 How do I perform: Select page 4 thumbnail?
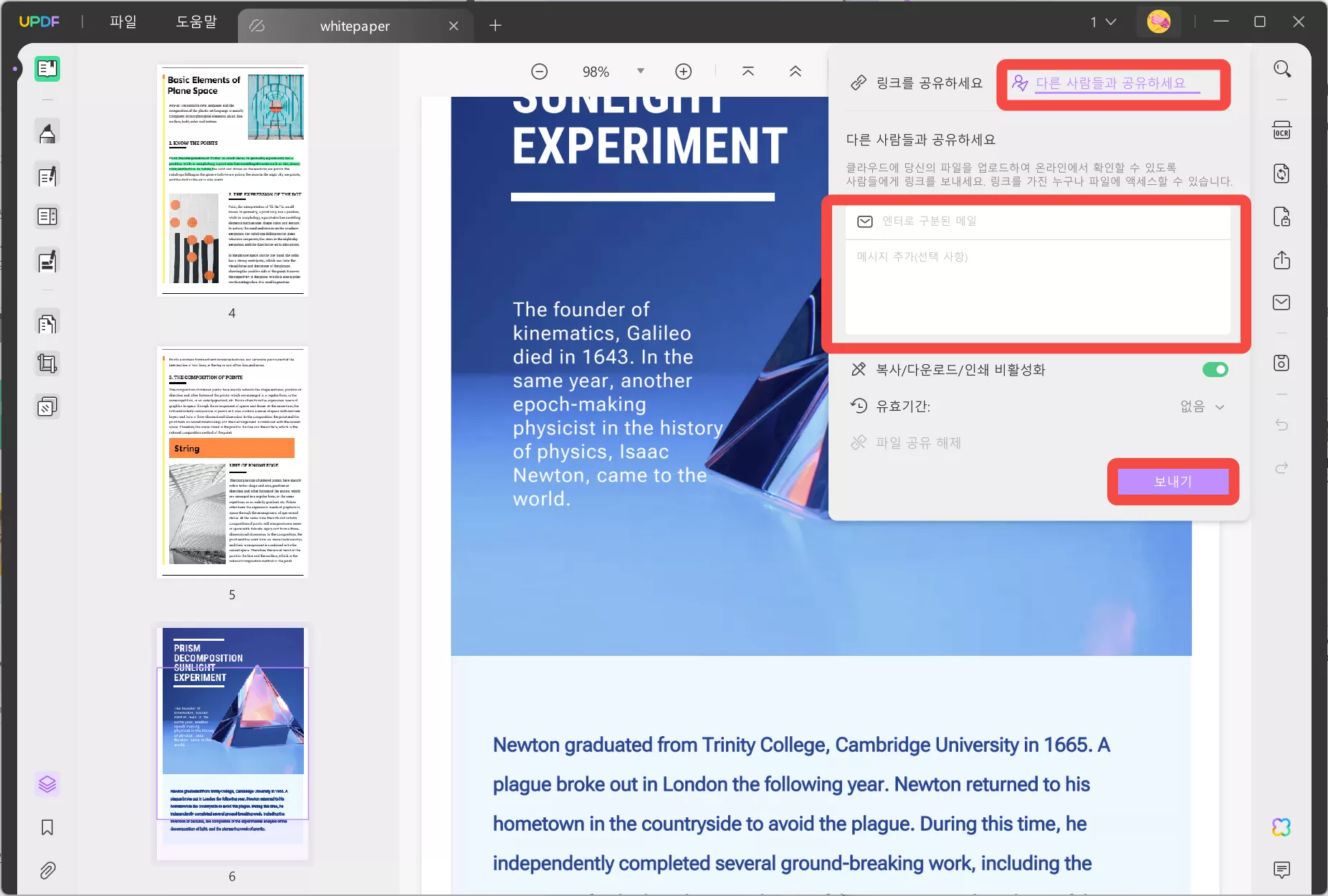point(232,180)
